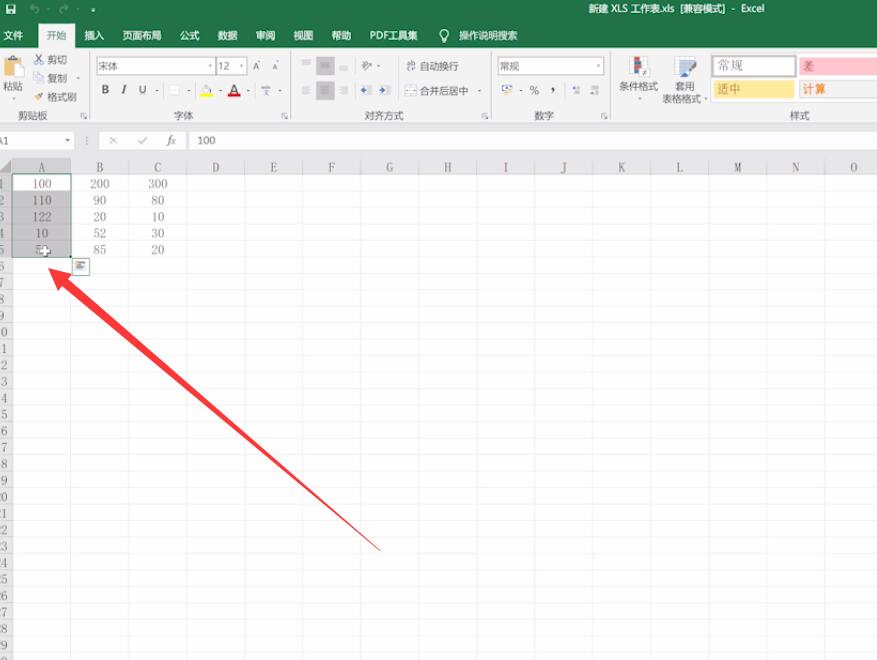Screen dimensions: 877x660
Task: Click Merge and Center (合并后居中) button
Action: click(437, 91)
